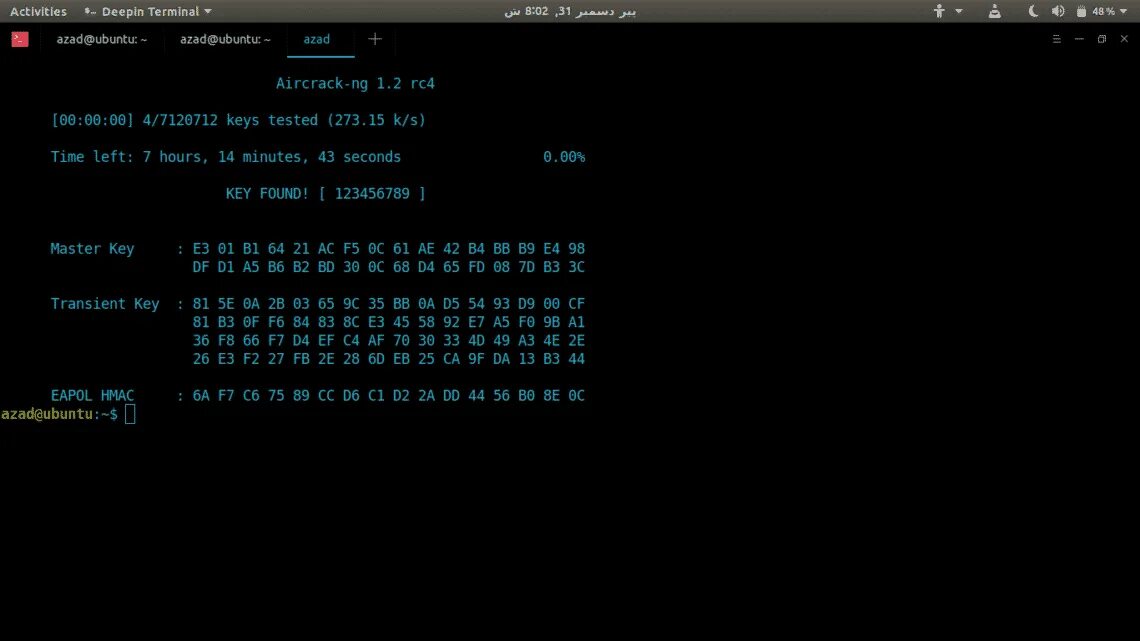The height and width of the screenshot is (641, 1140).
Task: Click the Transient Key label
Action: click(x=105, y=304)
